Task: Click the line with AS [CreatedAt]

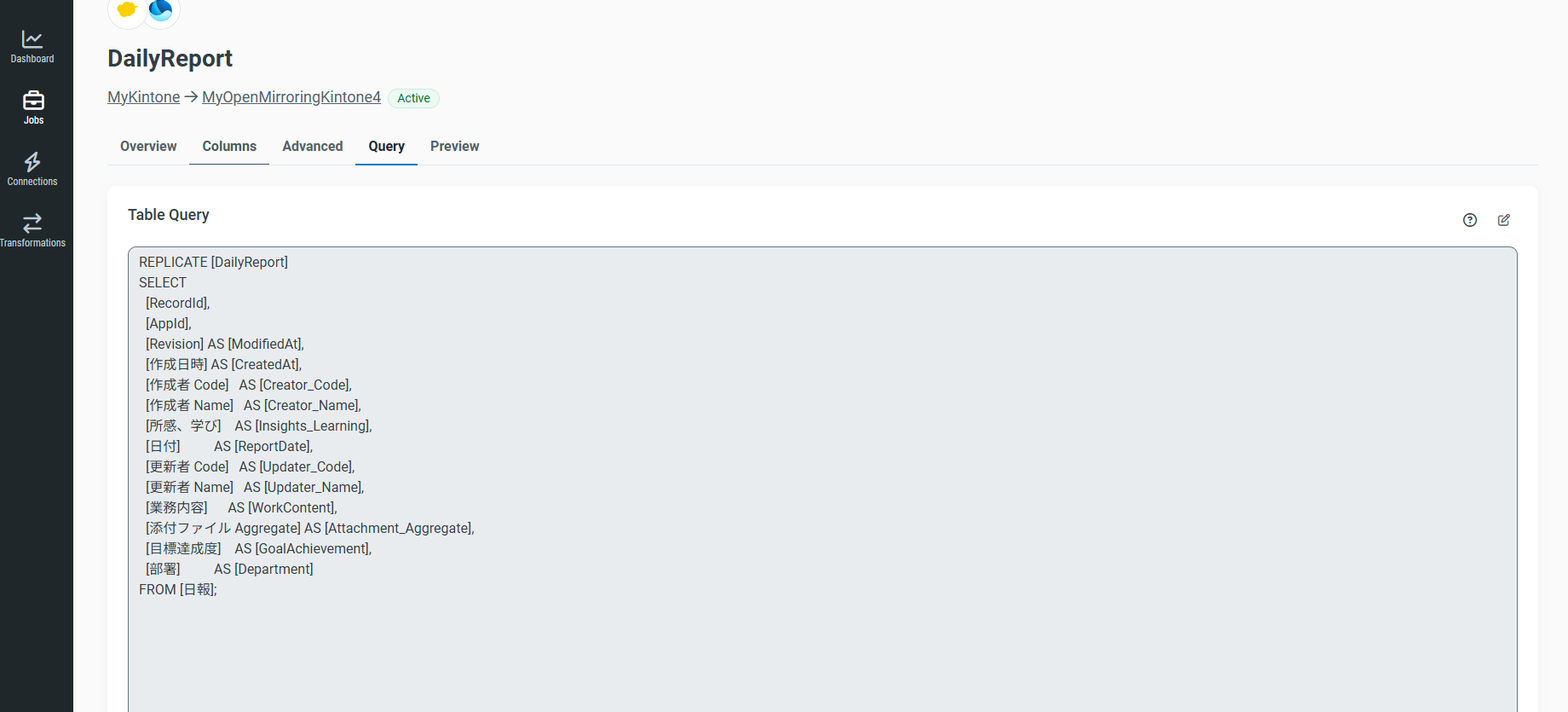Action: pyautogui.click(x=223, y=364)
